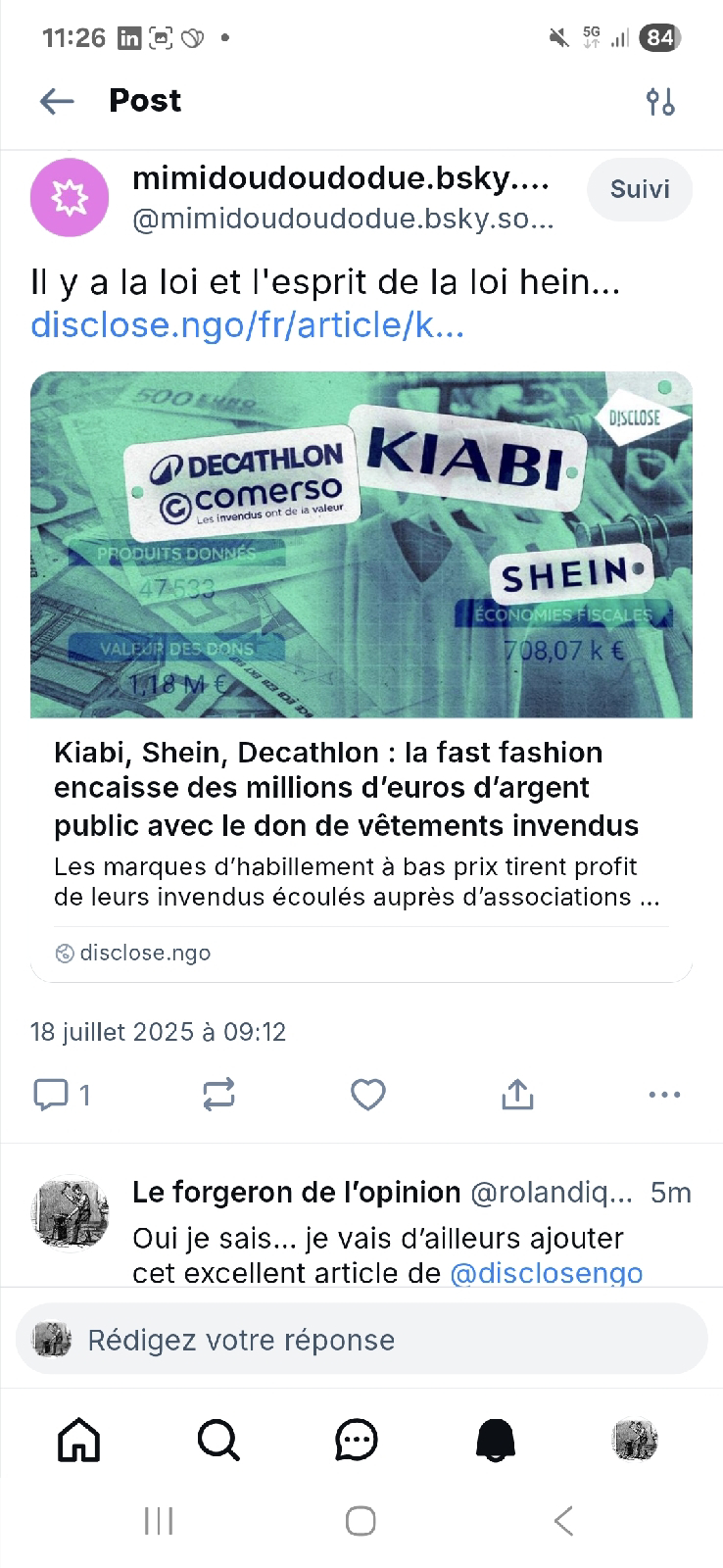Repost using the arrows icon
723x1568 pixels.
pos(218,1095)
